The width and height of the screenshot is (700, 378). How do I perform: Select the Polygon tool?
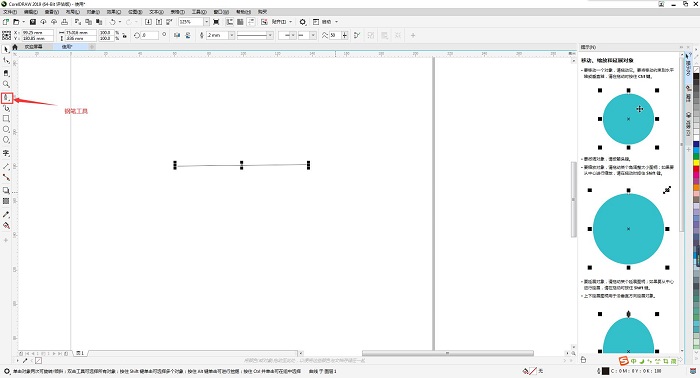click(6, 140)
